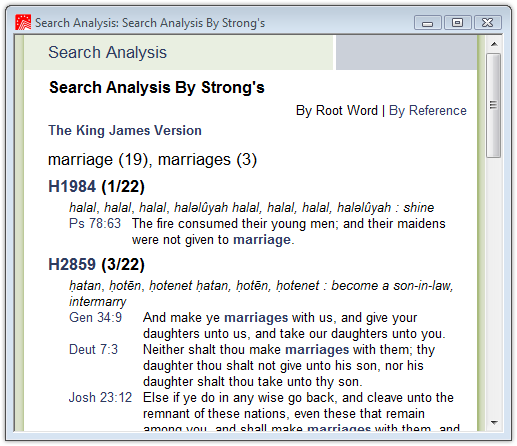Click the scrollbar up arrow
The height and width of the screenshot is (446, 517).
click(494, 44)
